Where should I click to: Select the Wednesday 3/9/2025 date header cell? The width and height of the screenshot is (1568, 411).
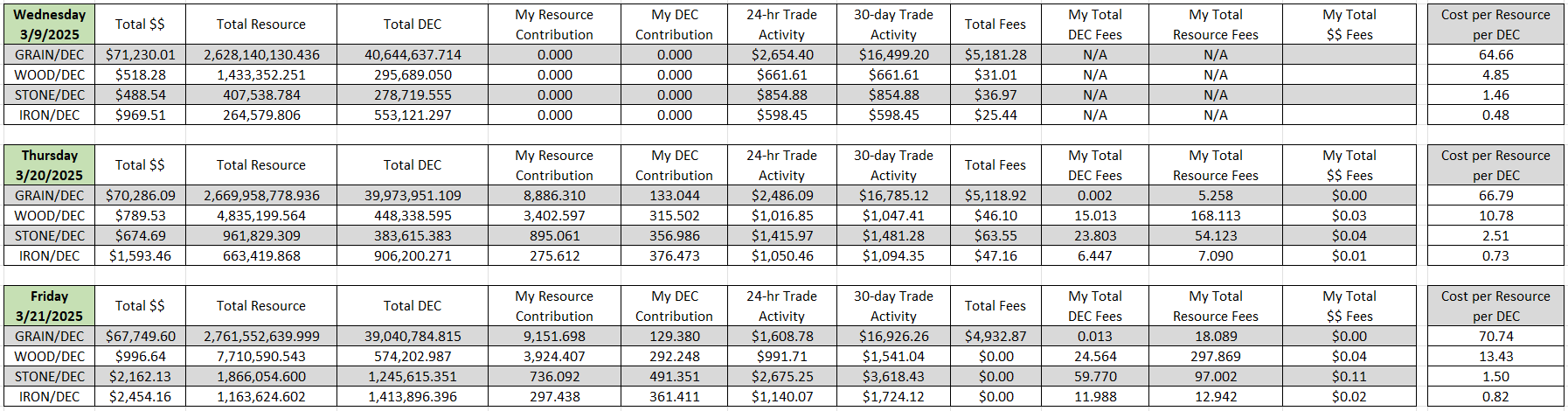pyautogui.click(x=49, y=24)
